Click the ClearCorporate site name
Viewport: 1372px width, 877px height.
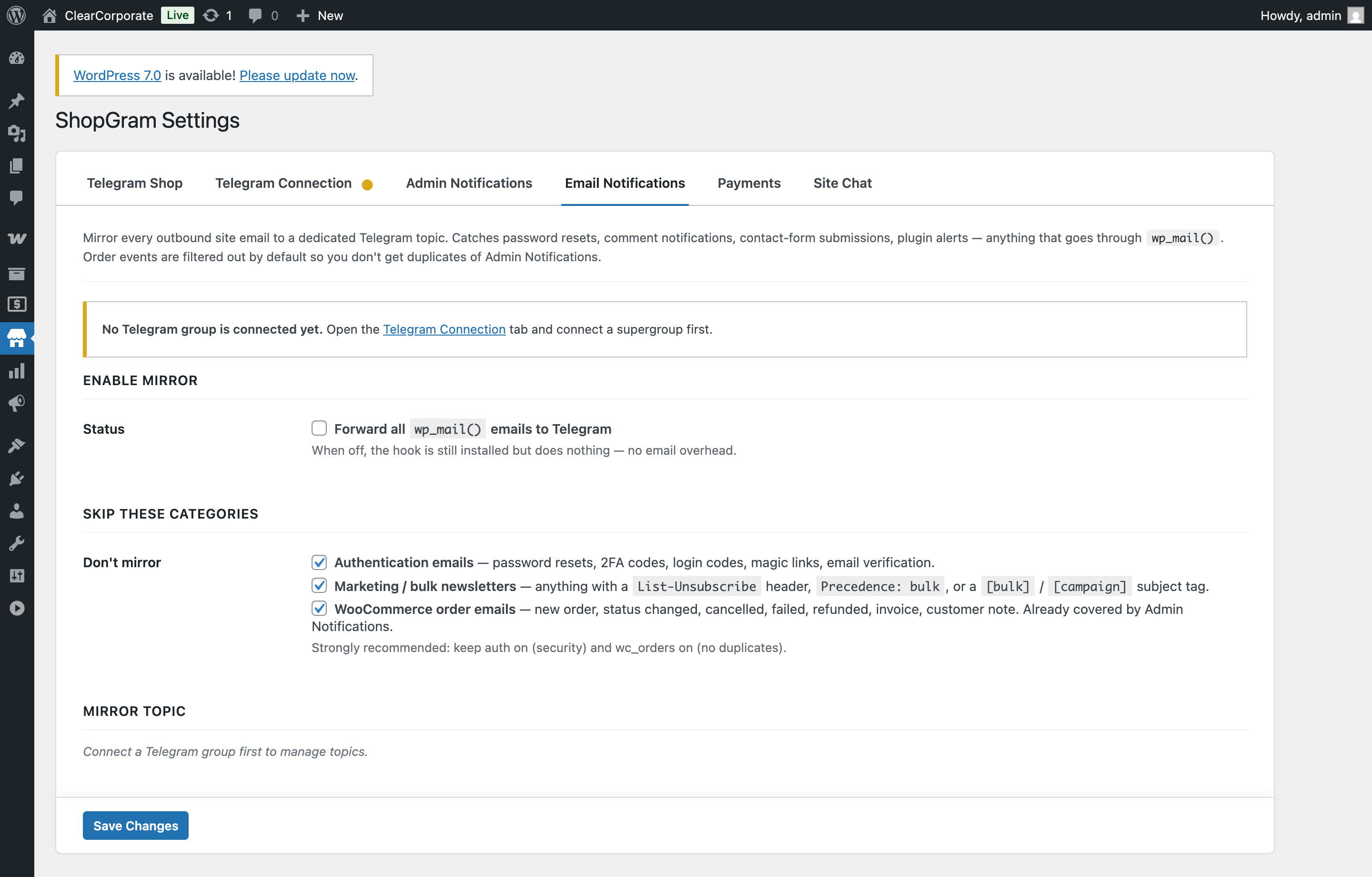(x=109, y=15)
